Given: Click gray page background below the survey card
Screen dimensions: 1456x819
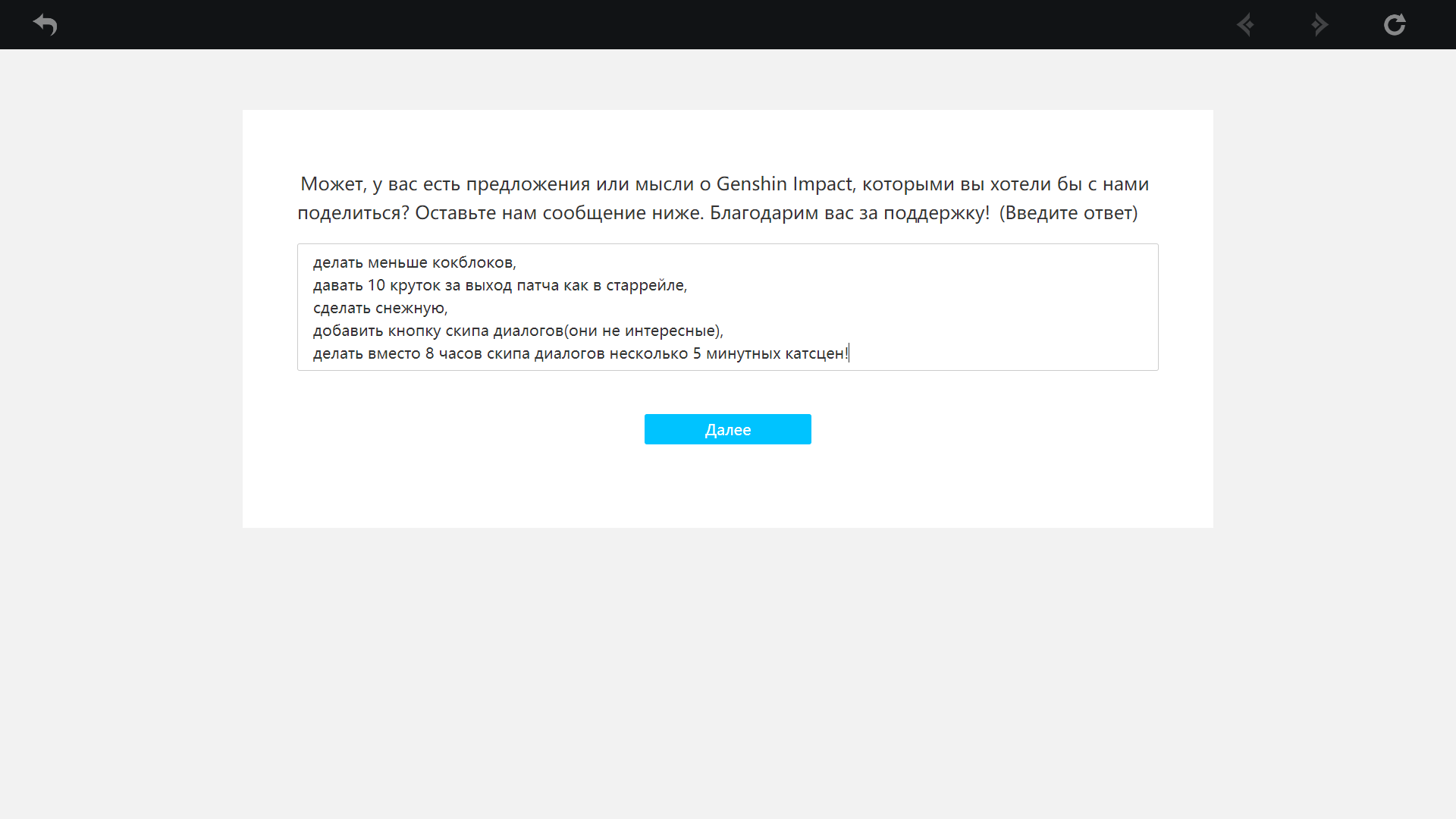Looking at the screenshot, I should click(728, 667).
